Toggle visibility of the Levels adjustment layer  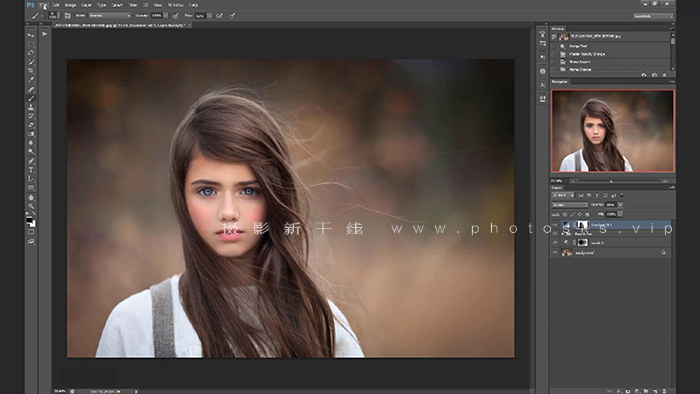point(555,243)
